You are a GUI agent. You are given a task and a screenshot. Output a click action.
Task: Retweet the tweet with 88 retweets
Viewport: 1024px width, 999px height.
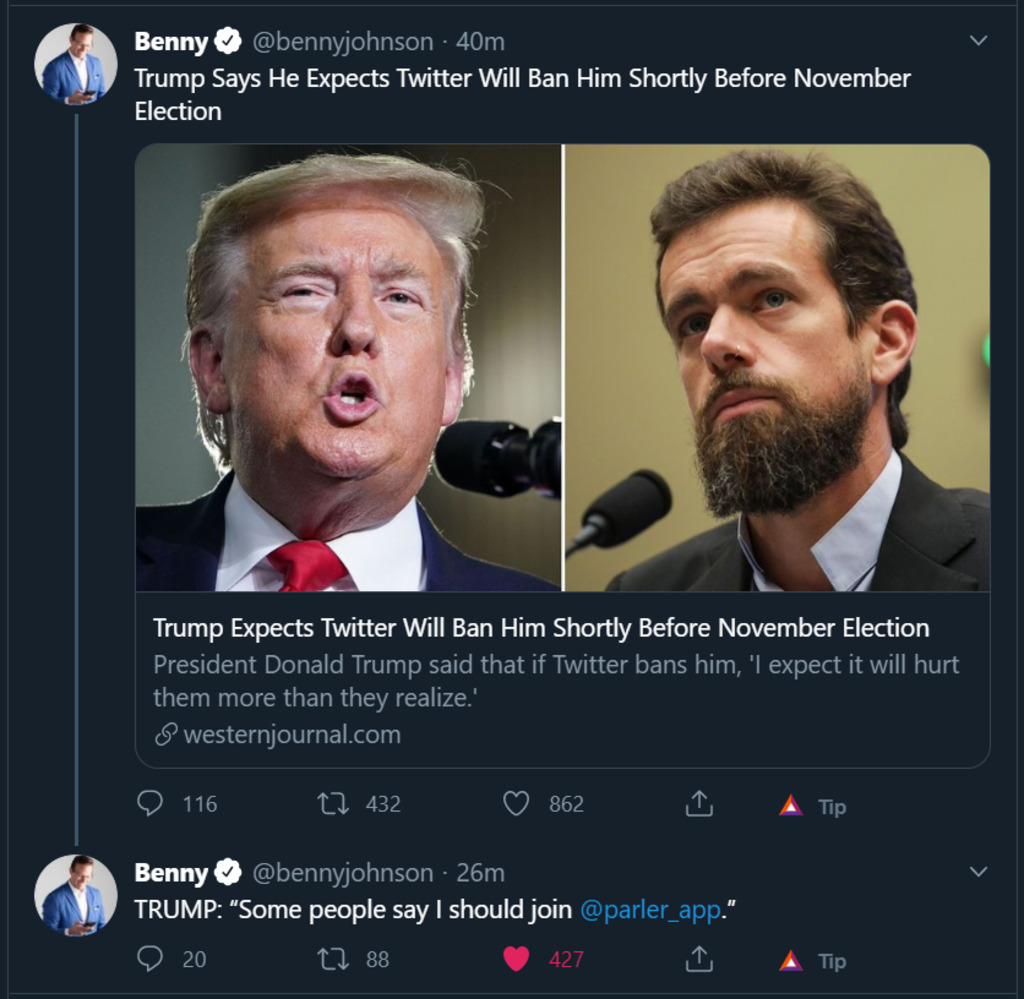pos(330,959)
